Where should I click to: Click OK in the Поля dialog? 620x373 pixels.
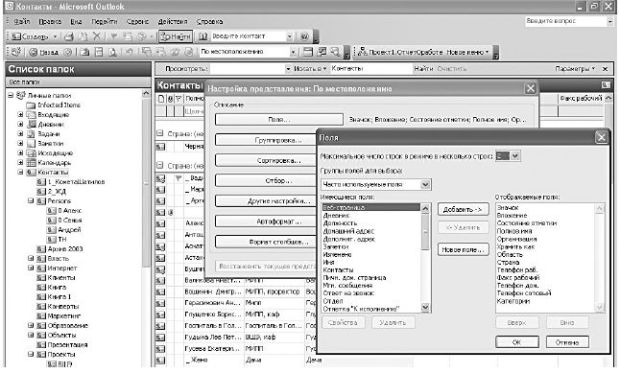(517, 342)
